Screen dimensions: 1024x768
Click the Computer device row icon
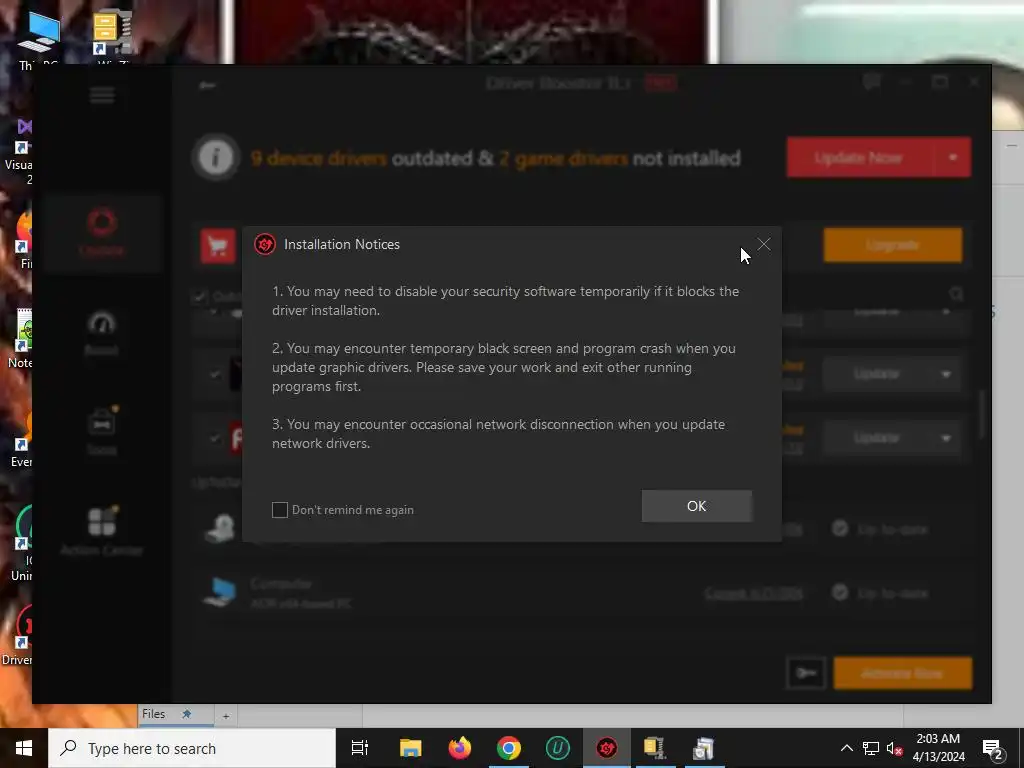(219, 592)
